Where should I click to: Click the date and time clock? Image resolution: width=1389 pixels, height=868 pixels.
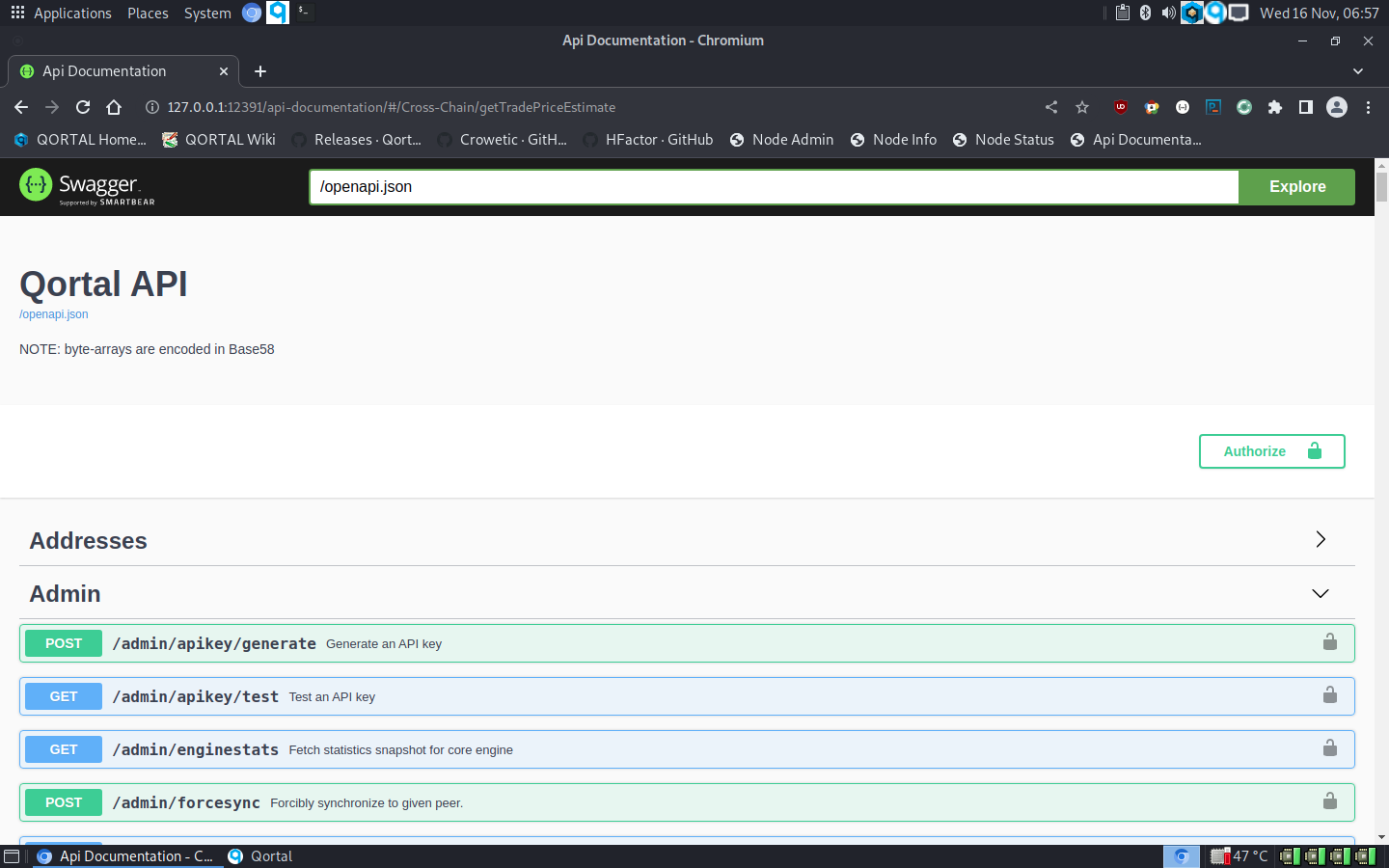[1319, 13]
